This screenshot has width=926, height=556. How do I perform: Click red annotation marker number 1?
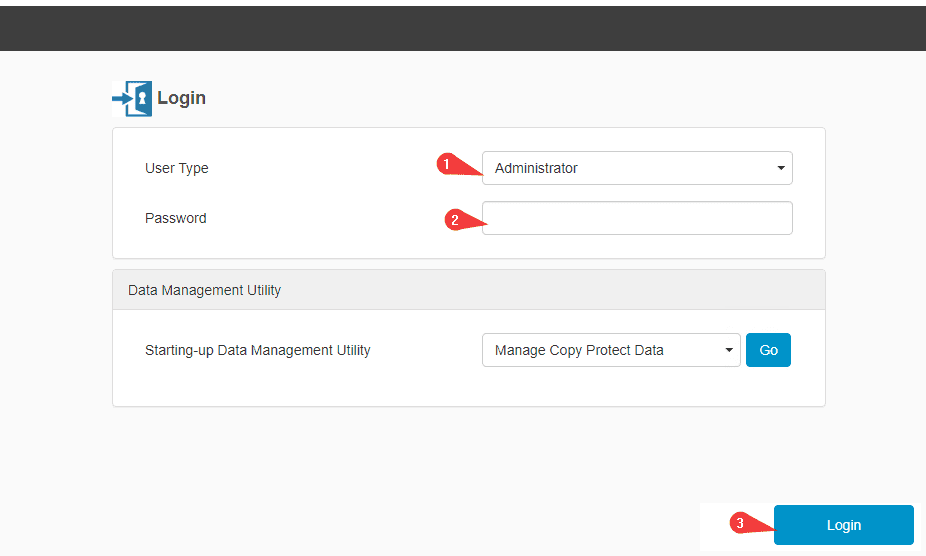(x=449, y=164)
